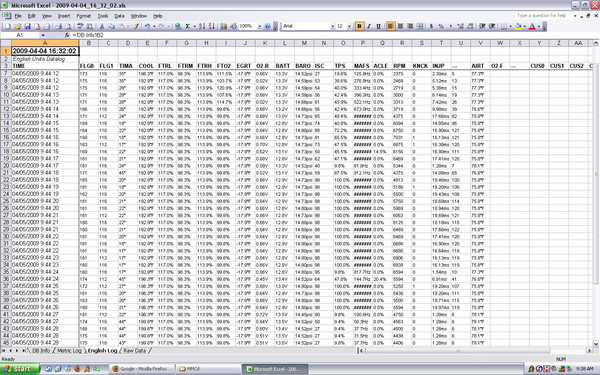This screenshot has width=600, height=375.
Task: Select row header 20
Action: tap(6, 166)
